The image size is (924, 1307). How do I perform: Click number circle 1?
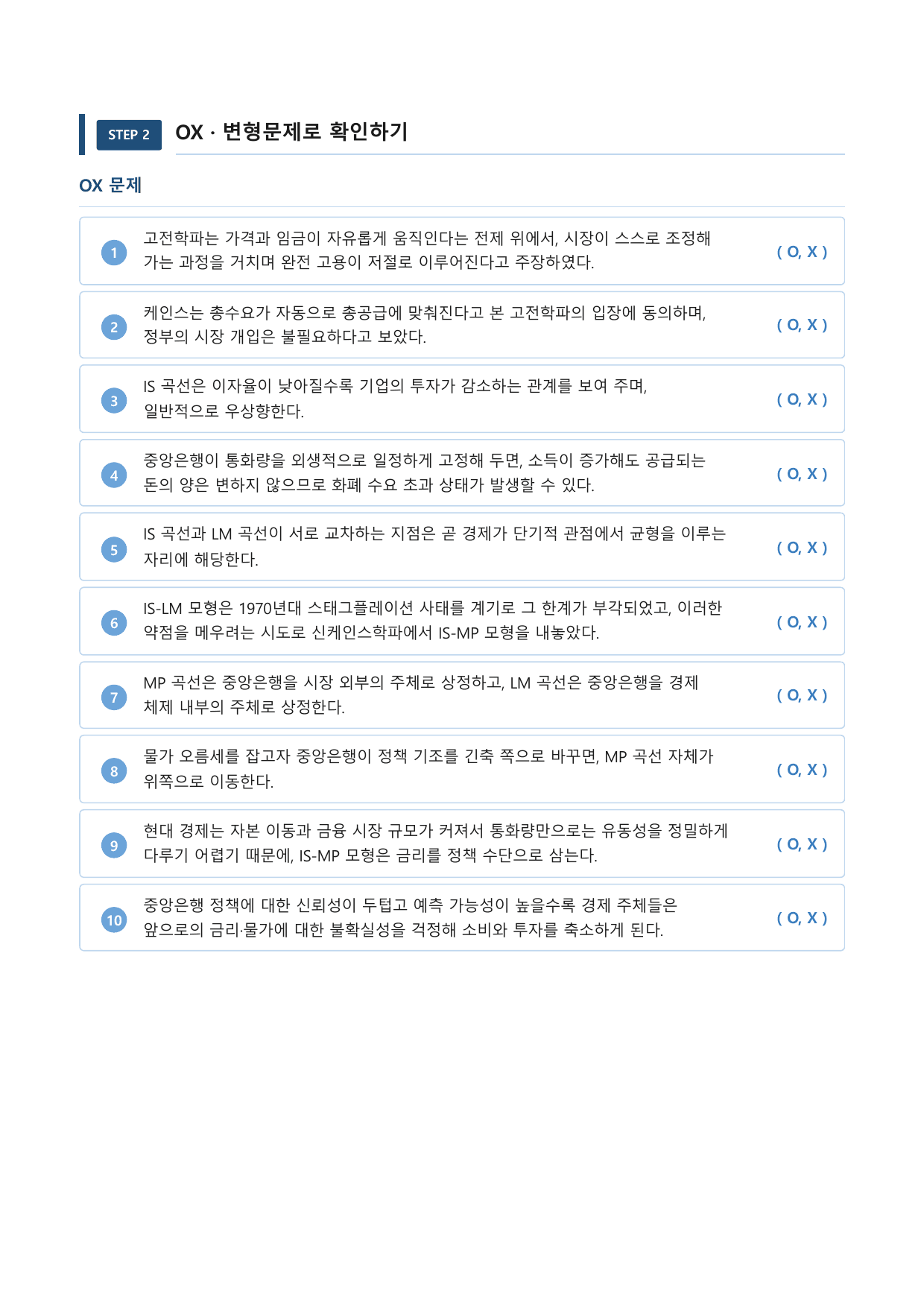click(x=114, y=253)
